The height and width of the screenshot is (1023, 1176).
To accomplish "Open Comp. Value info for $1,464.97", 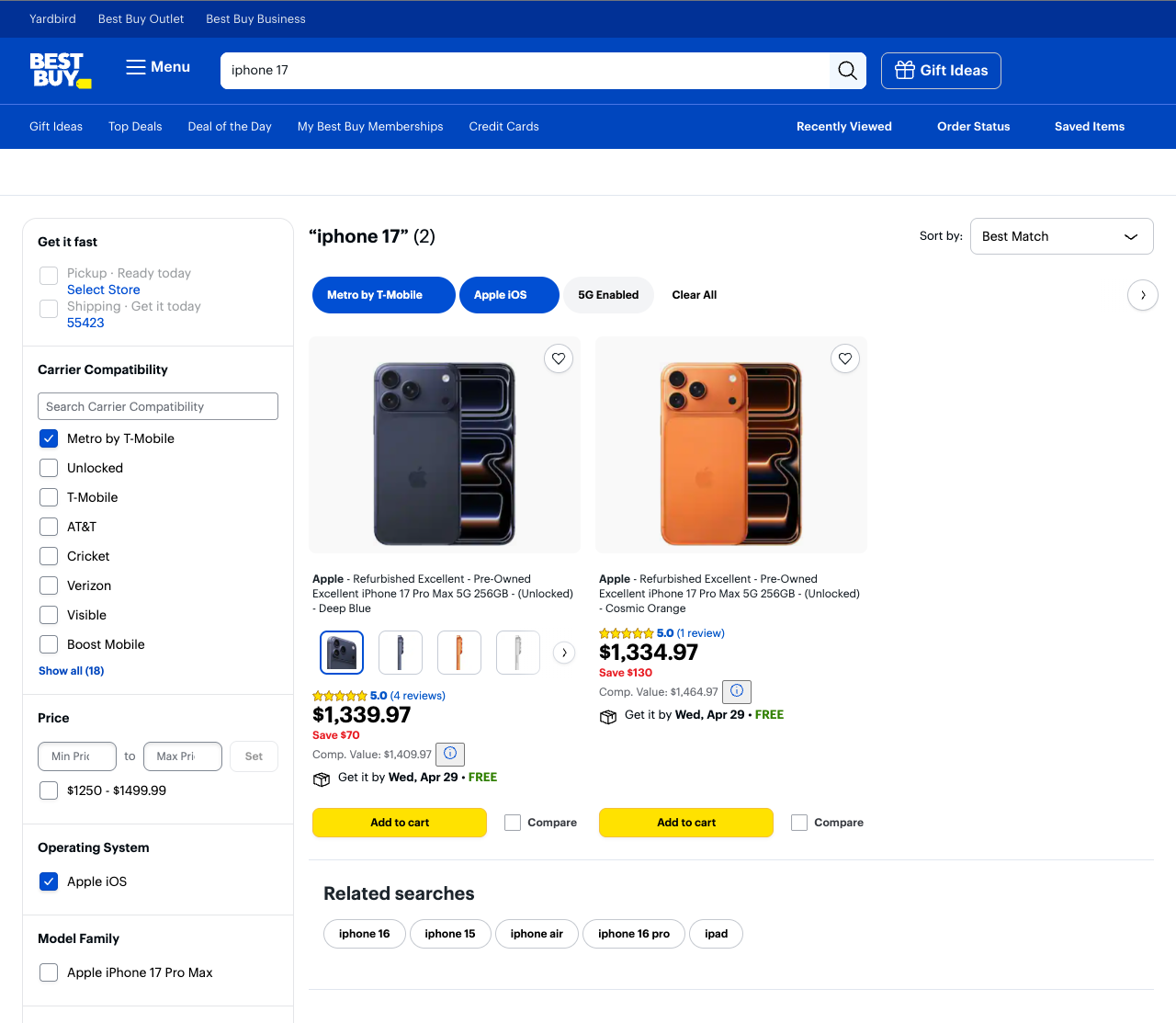I will pyautogui.click(x=737, y=691).
